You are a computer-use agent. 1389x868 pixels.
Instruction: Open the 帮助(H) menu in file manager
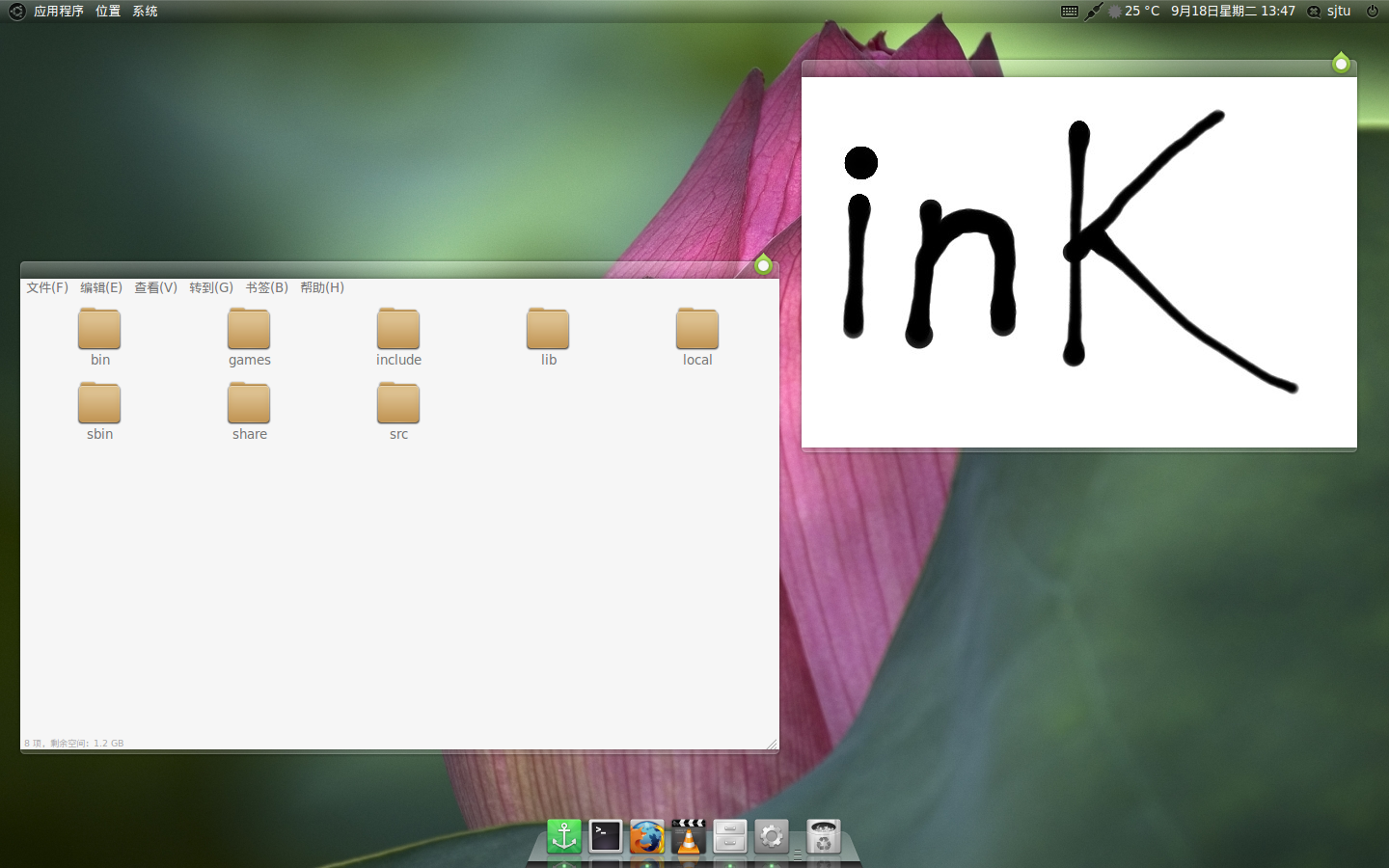click(322, 287)
